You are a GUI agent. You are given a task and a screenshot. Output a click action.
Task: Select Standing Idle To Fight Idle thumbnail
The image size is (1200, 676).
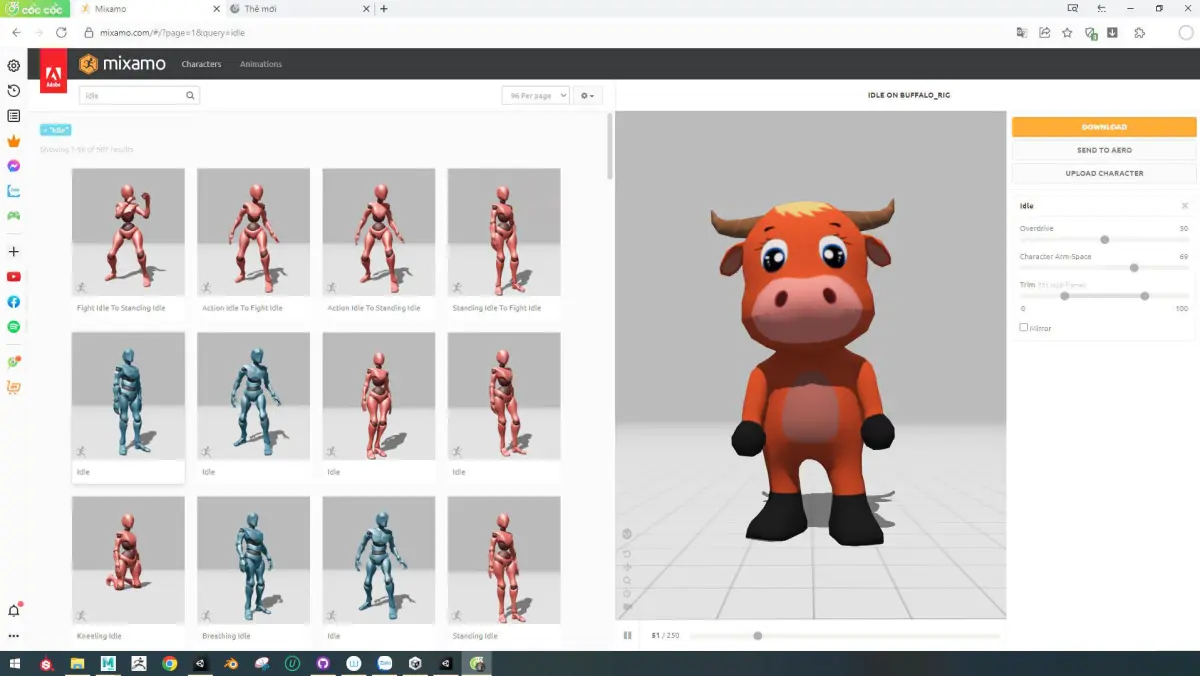(504, 232)
